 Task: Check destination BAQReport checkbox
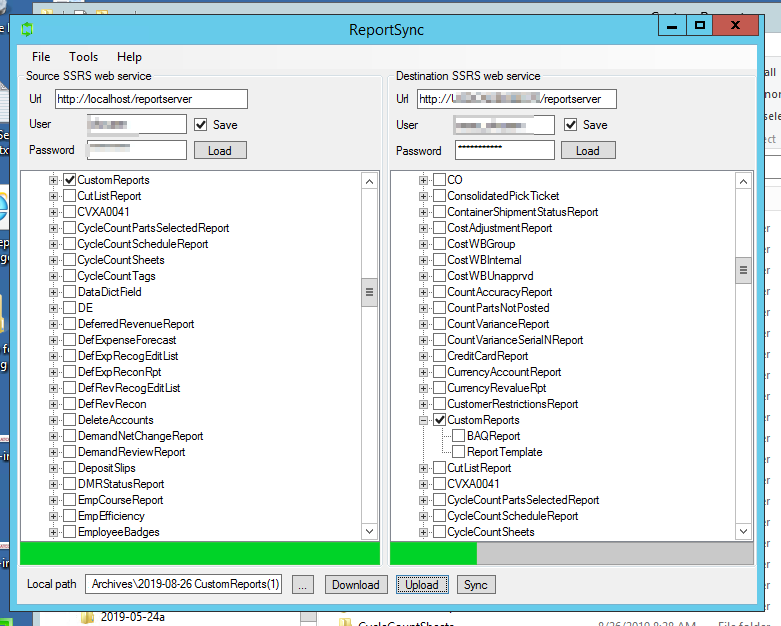click(x=459, y=436)
